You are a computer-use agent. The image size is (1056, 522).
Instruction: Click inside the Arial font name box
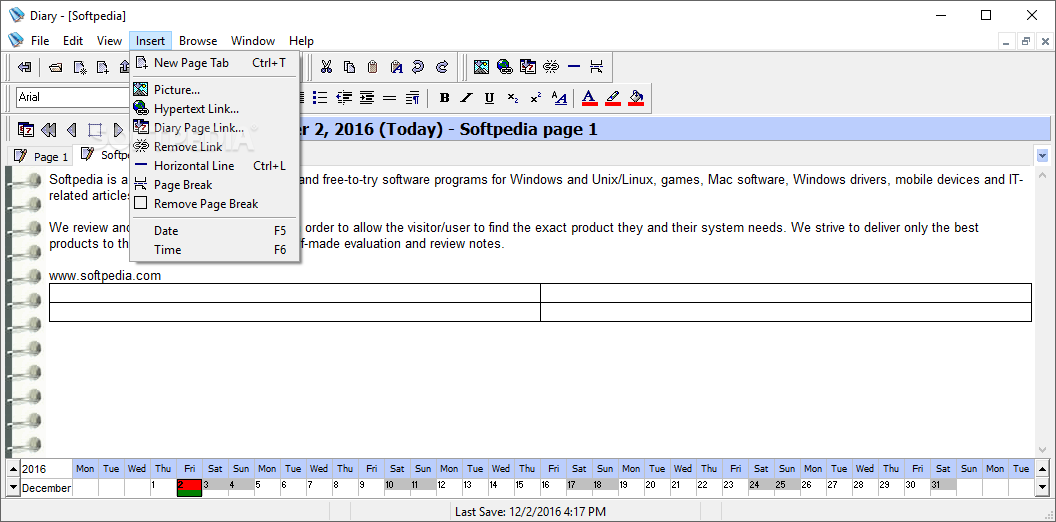[73, 97]
